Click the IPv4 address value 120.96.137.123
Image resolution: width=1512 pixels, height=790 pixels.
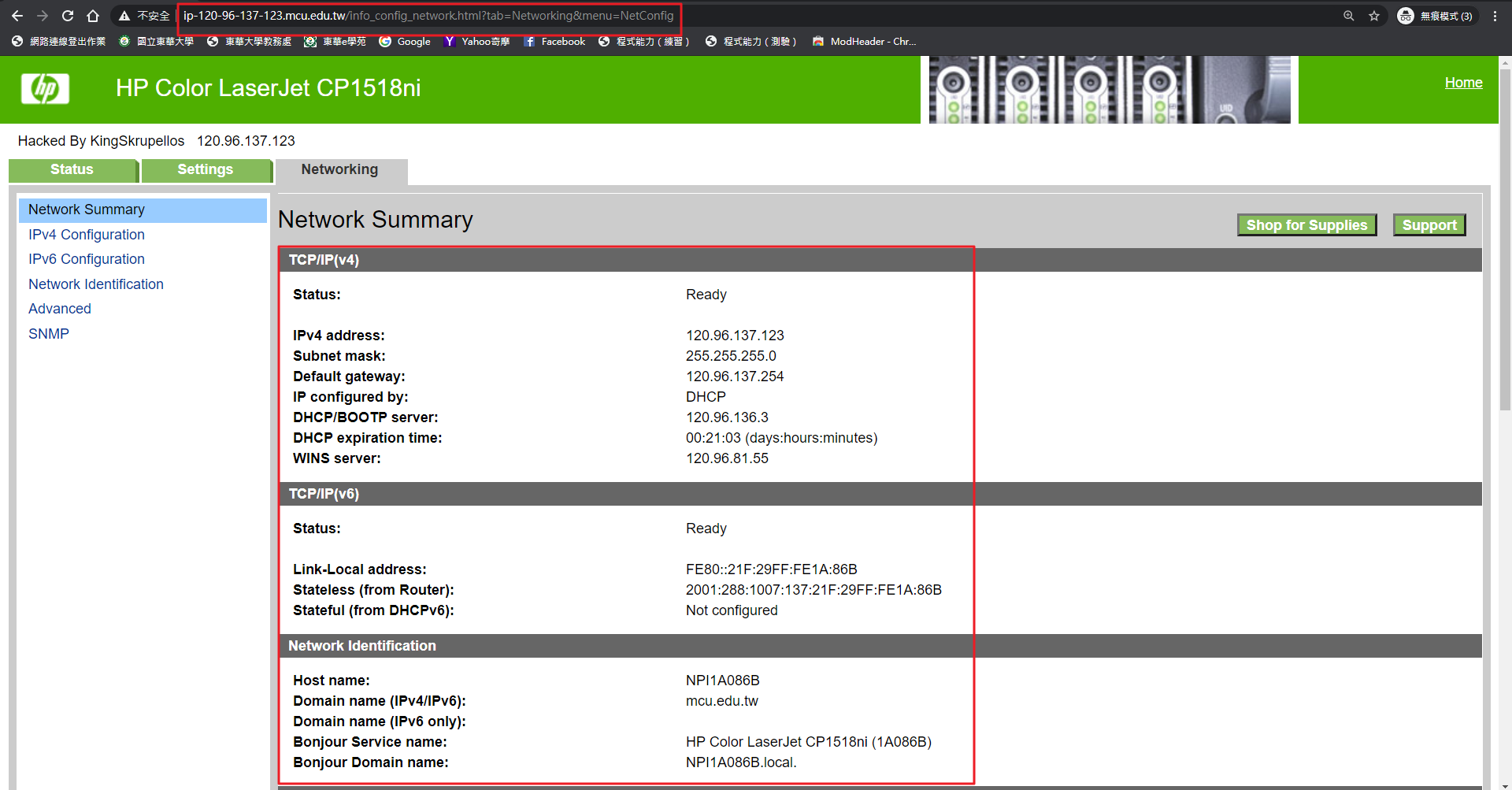(735, 336)
